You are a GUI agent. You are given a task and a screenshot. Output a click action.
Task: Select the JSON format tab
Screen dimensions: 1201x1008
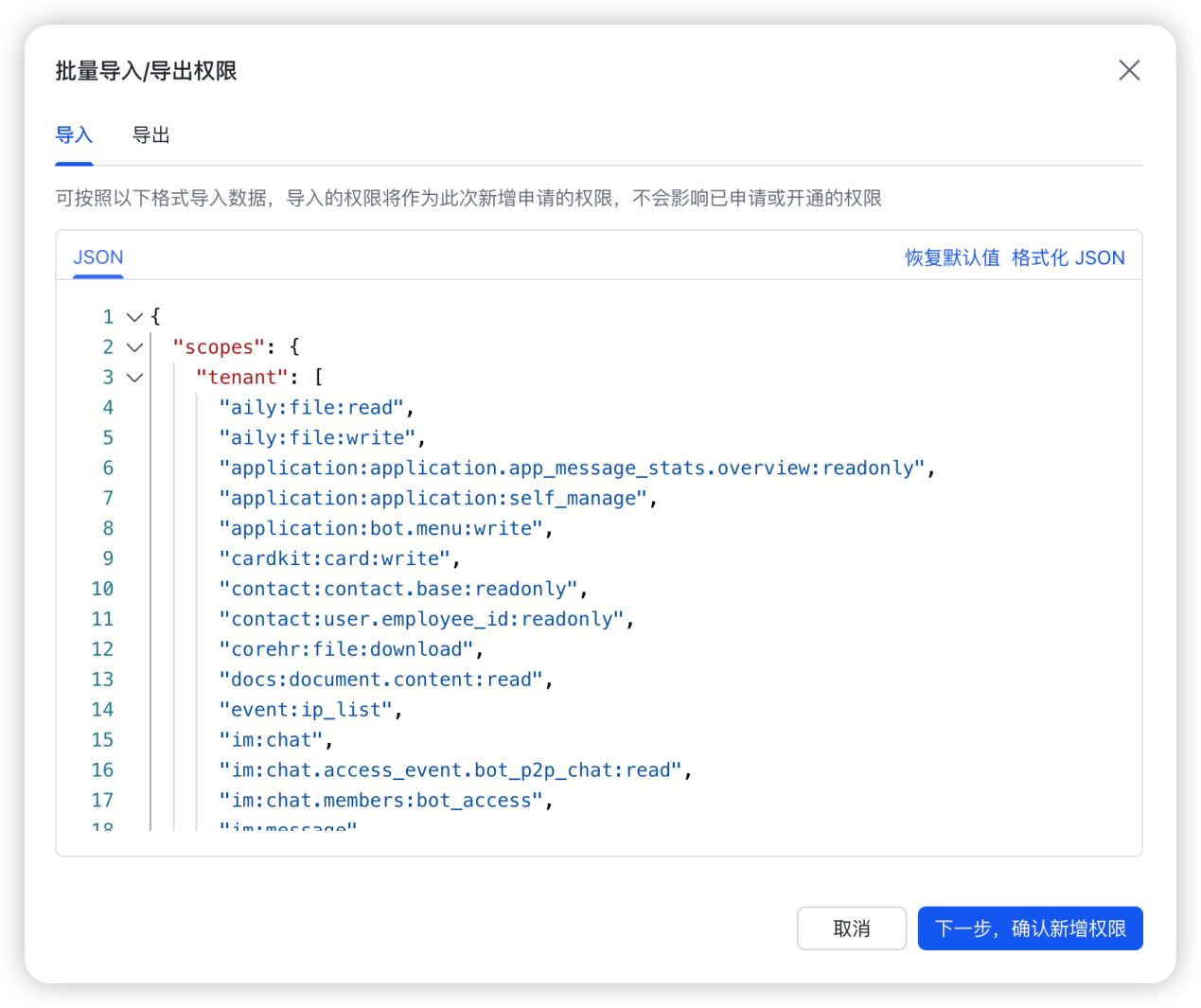point(97,256)
